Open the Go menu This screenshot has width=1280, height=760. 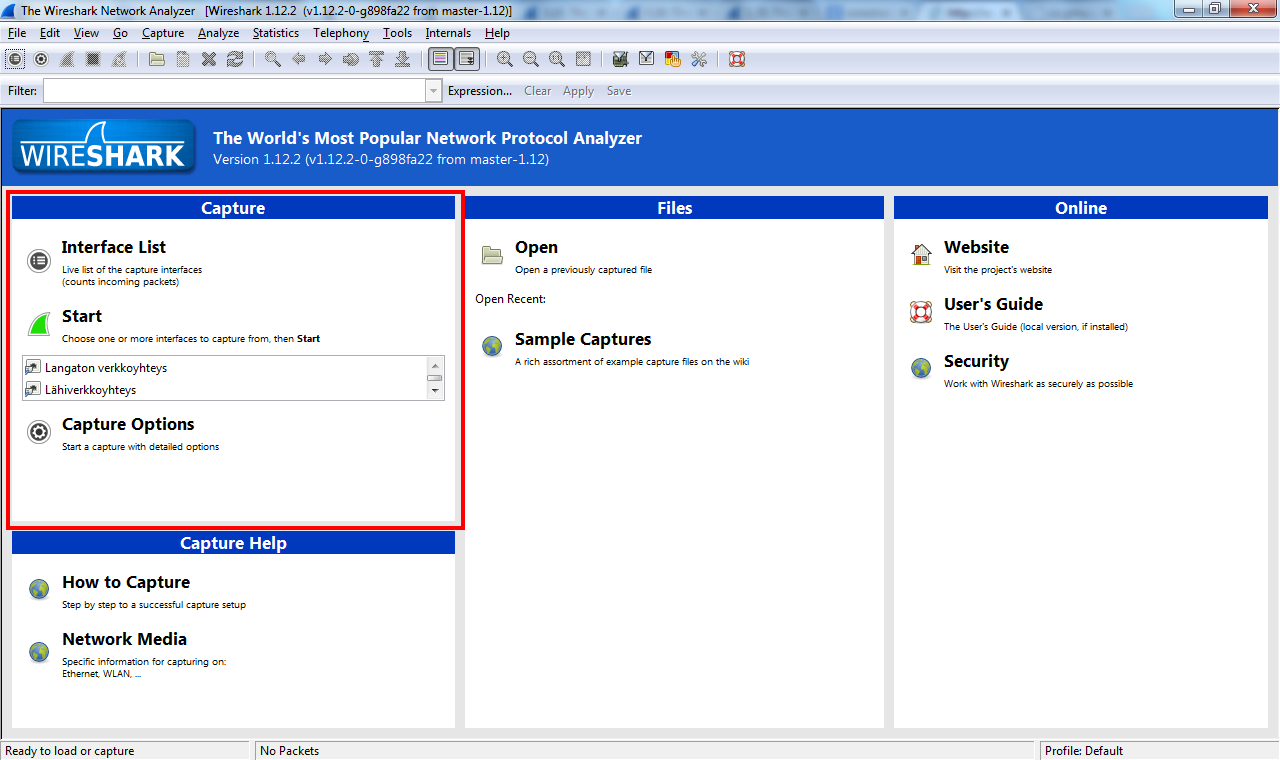[x=121, y=33]
